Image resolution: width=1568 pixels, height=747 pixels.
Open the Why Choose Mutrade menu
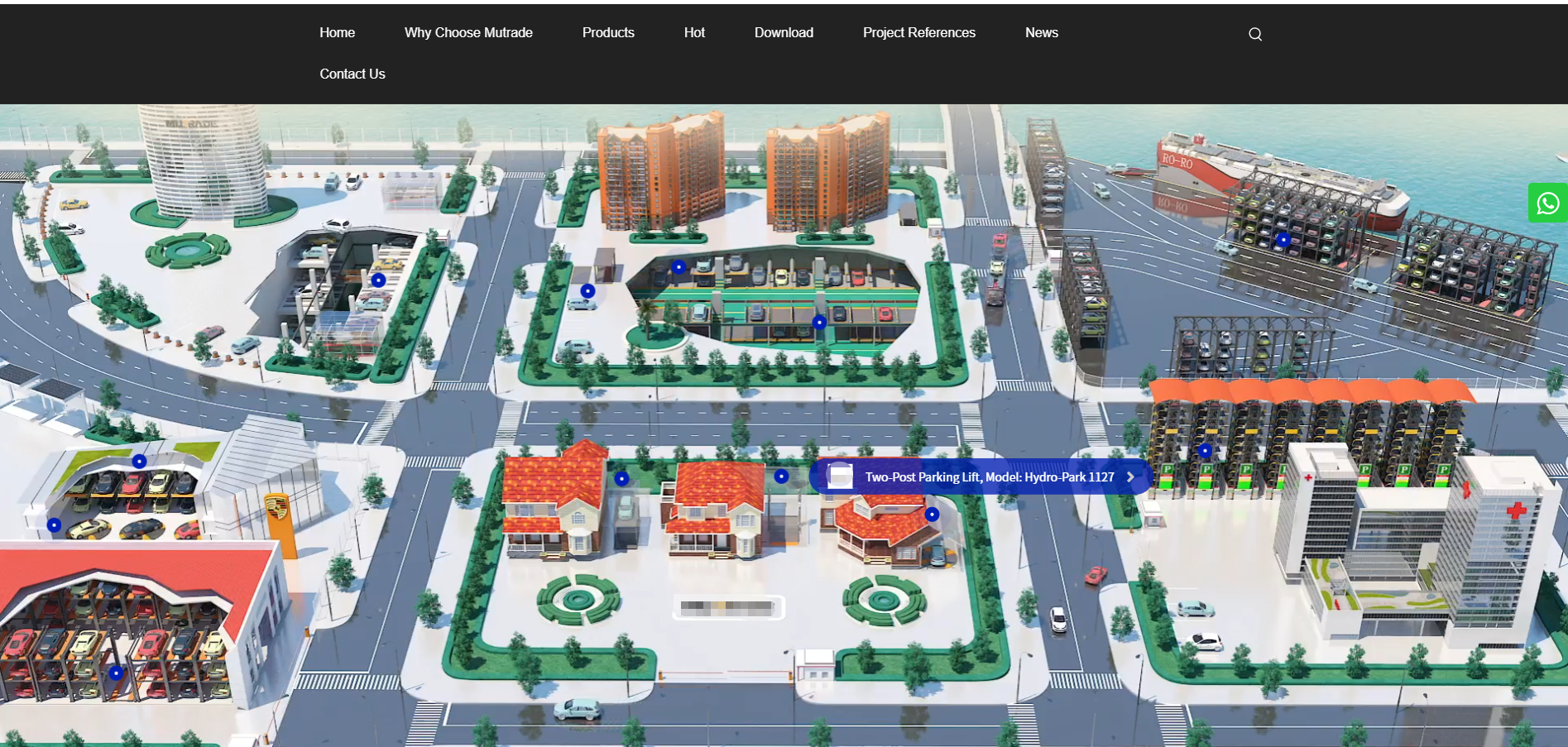pyautogui.click(x=468, y=33)
